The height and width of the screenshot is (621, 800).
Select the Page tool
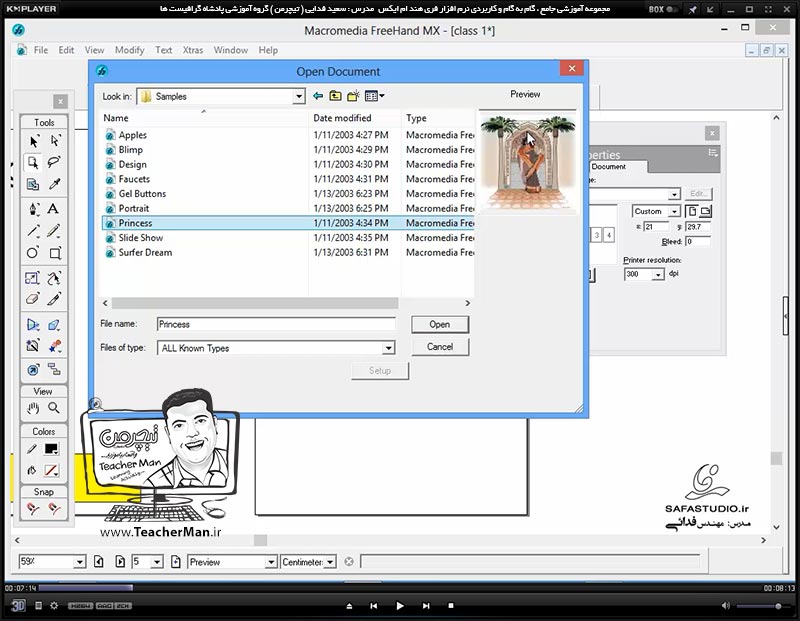33,163
